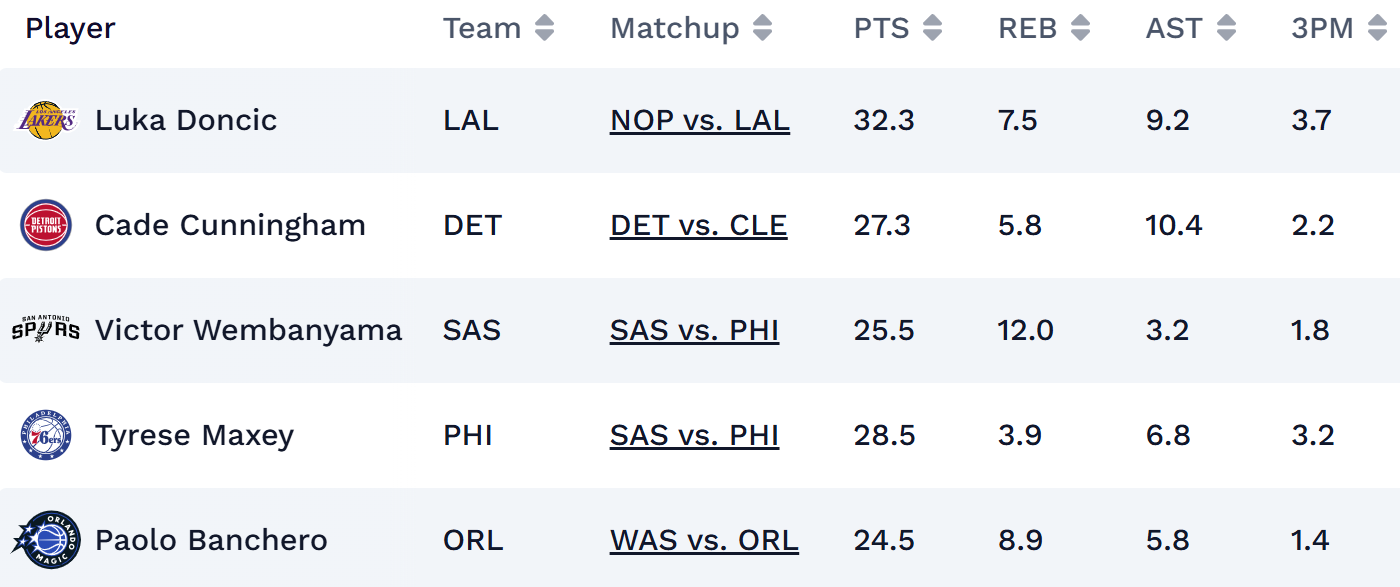The image size is (1400, 587).
Task: Open the DET vs. CLE matchup link
Action: [698, 226]
